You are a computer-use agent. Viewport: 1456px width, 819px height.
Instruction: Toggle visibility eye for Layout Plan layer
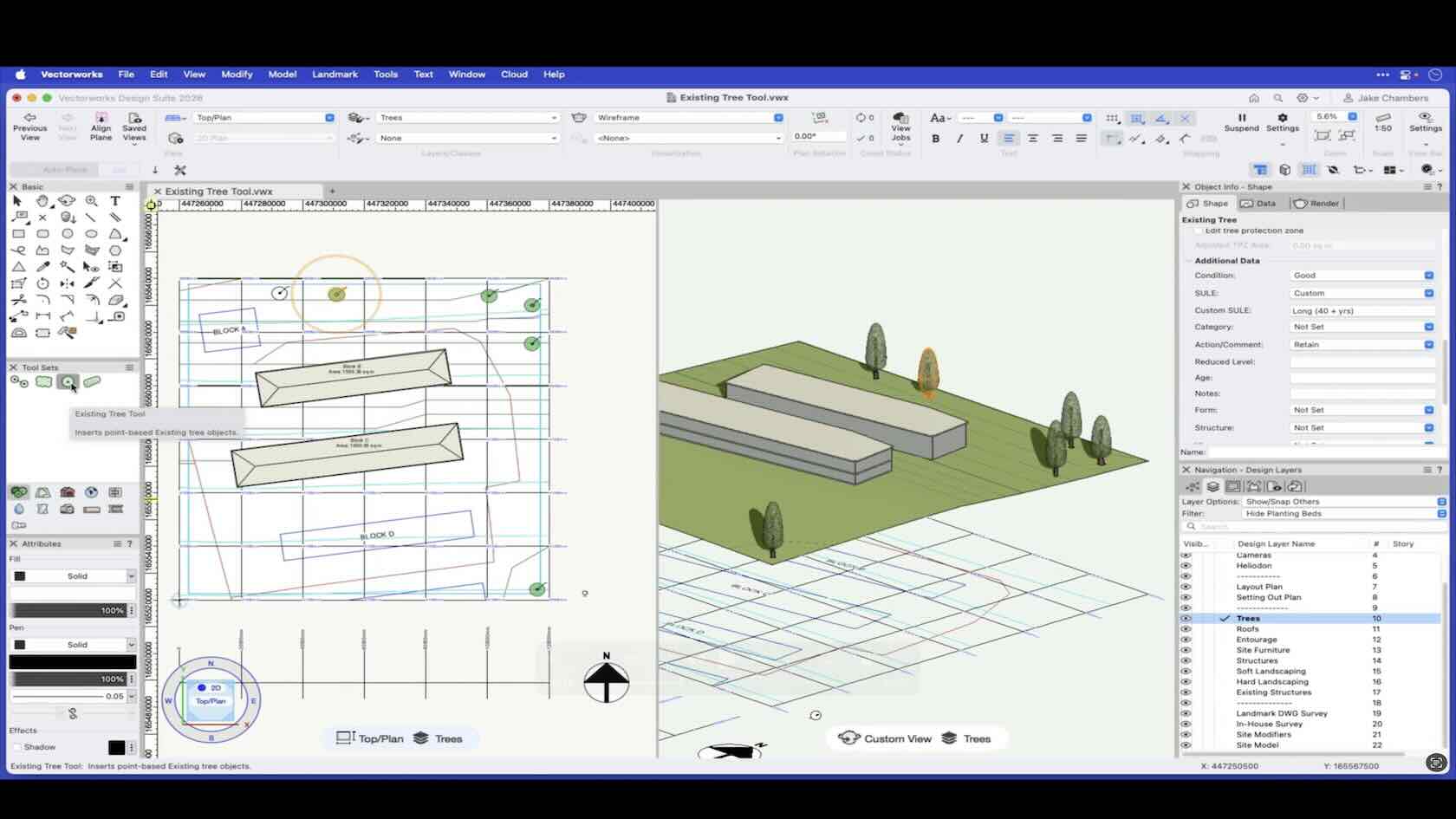coord(1186,587)
